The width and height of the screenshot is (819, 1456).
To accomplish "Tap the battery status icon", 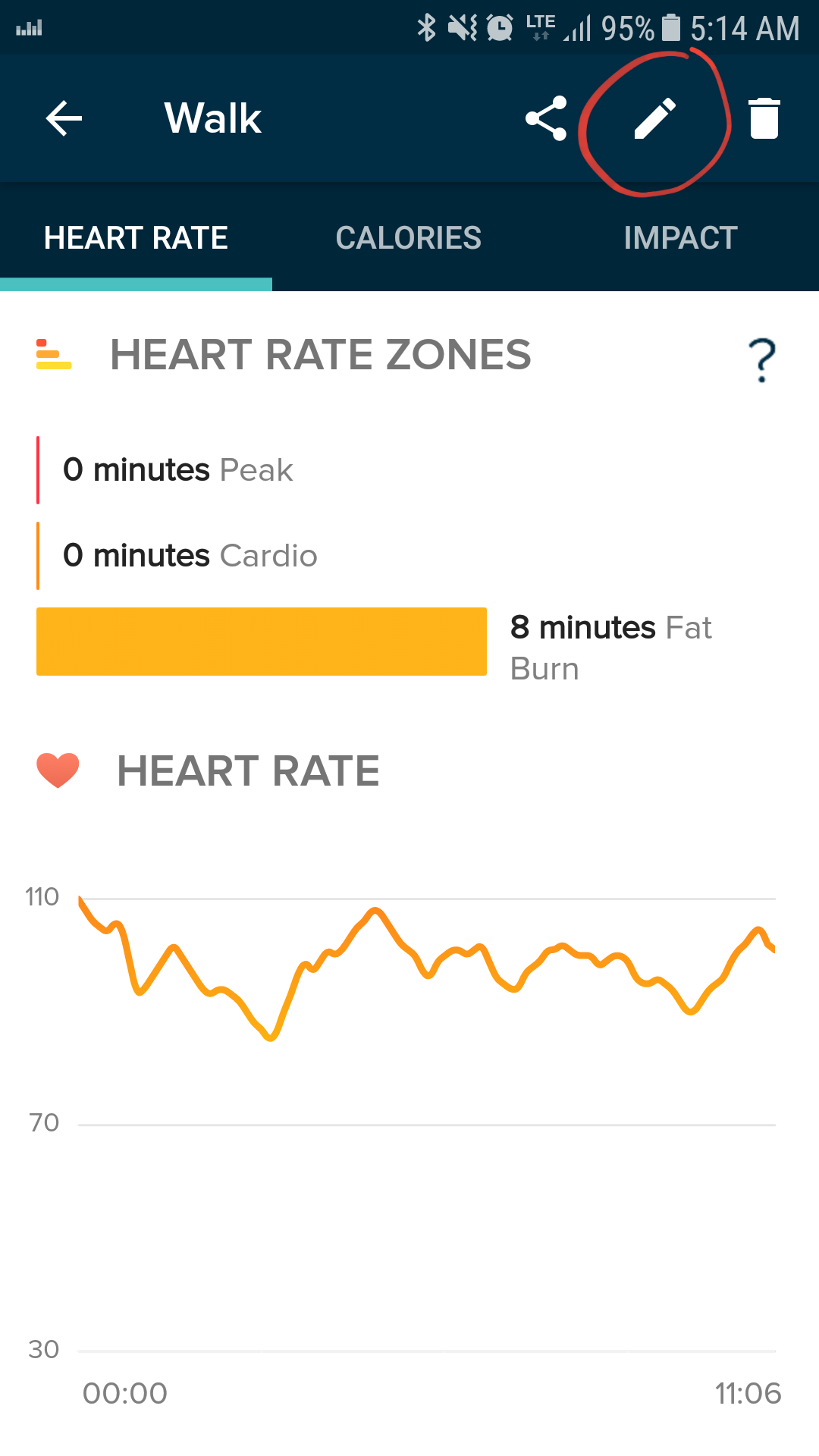I will coord(671,28).
